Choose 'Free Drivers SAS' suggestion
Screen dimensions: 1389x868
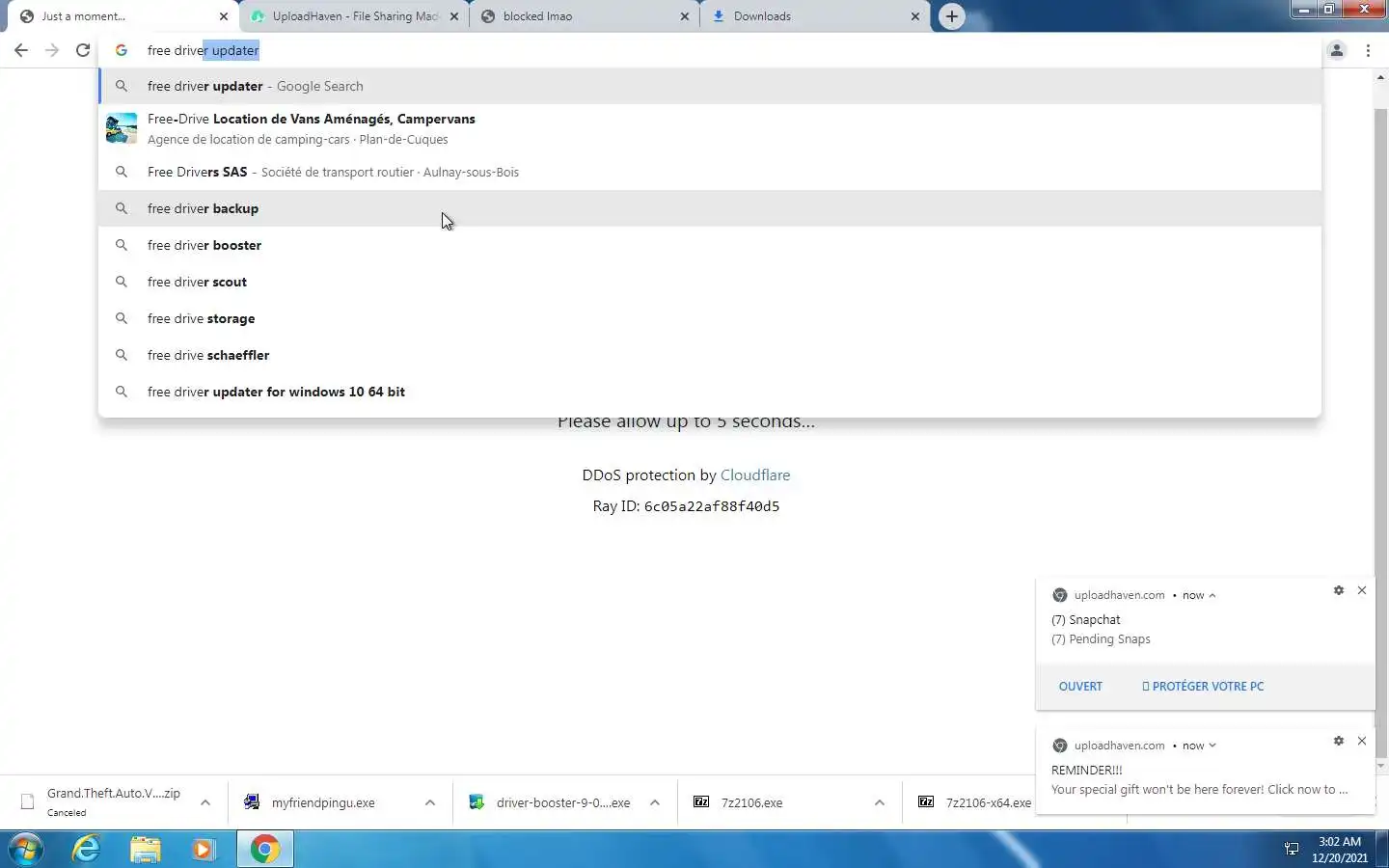pos(710,172)
